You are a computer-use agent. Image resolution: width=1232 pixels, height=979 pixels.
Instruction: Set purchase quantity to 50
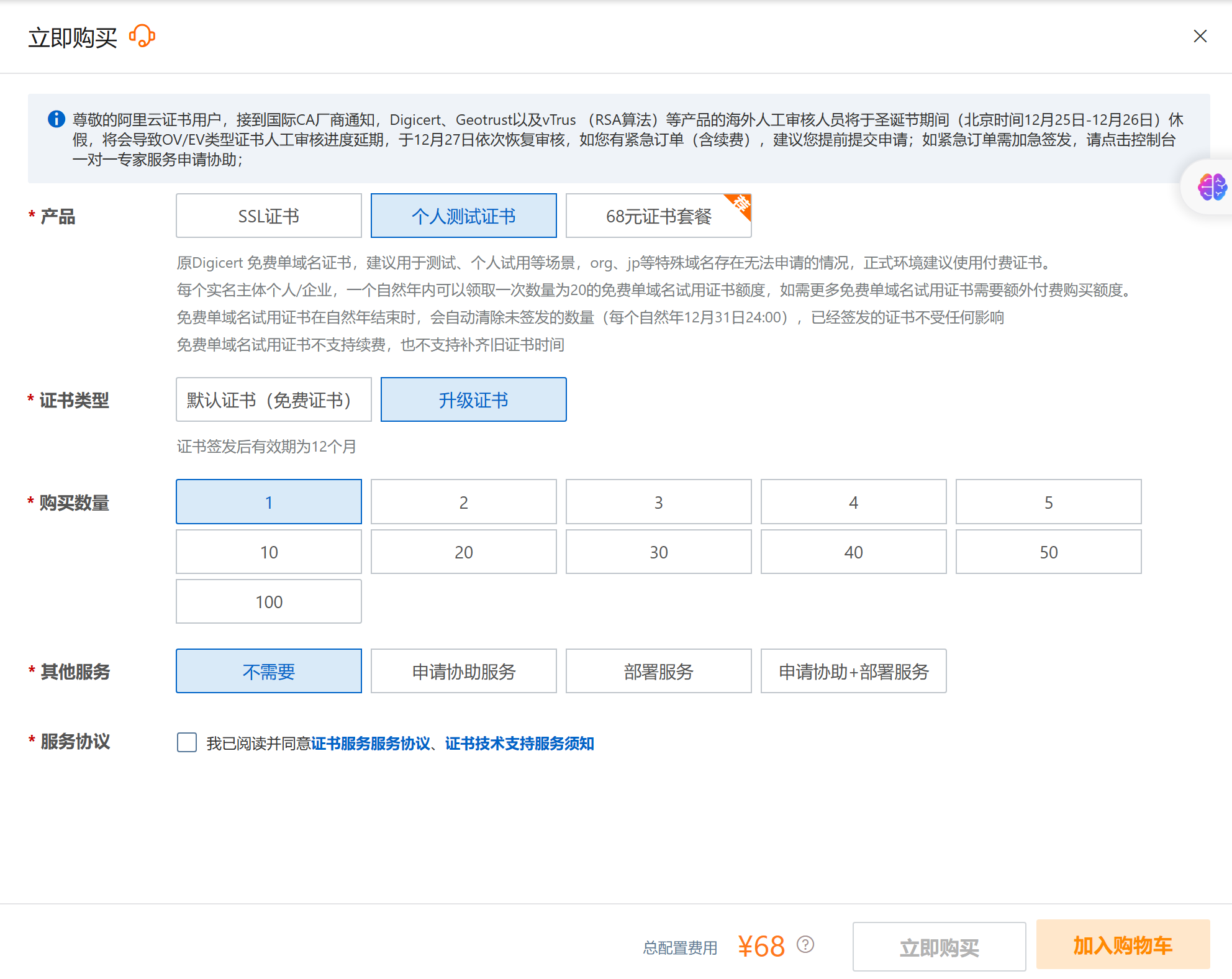click(1049, 552)
